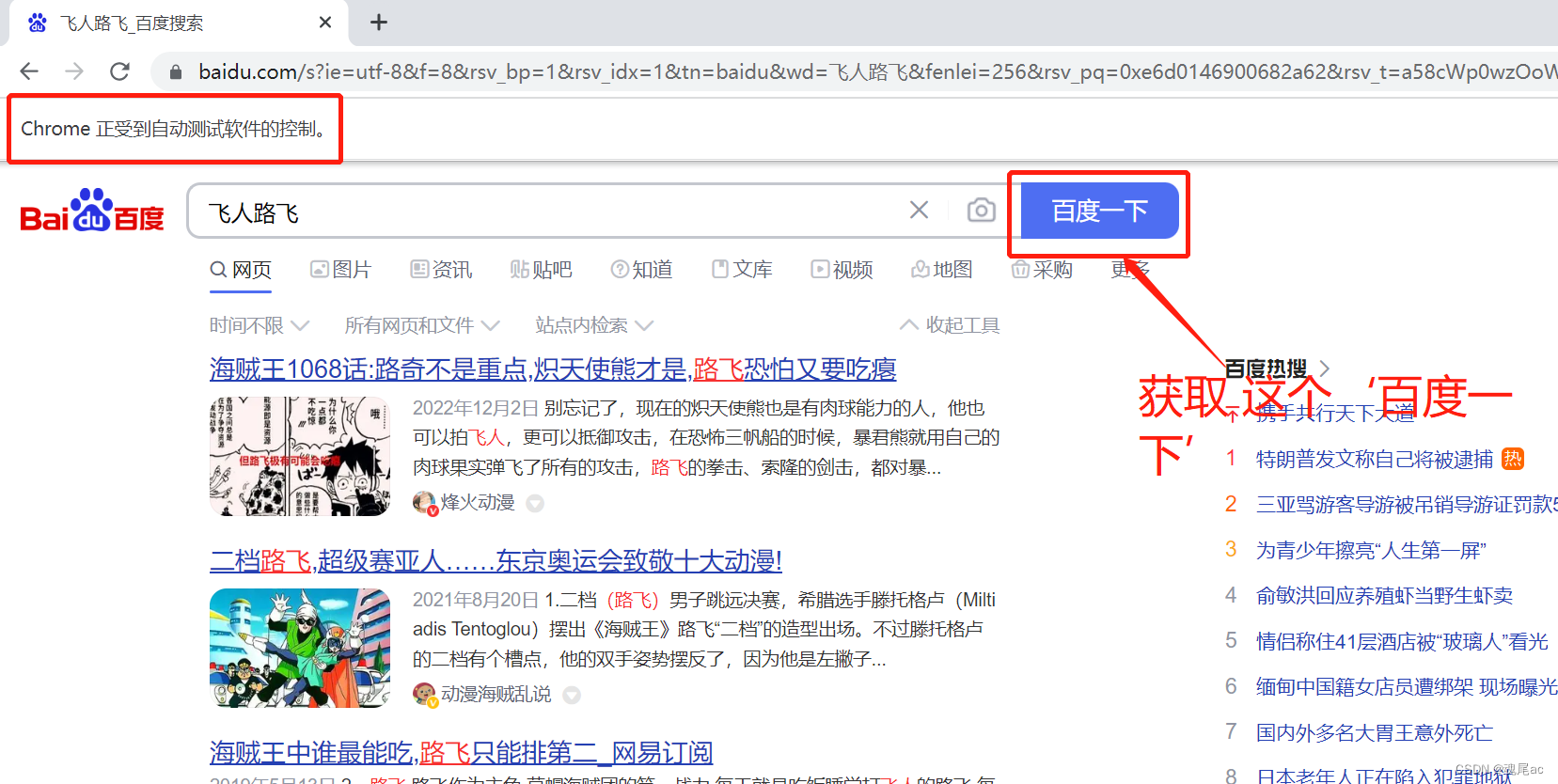Screen dimensions: 1558x784
Task: Click the manga thumbnail of first result
Action: pos(300,456)
